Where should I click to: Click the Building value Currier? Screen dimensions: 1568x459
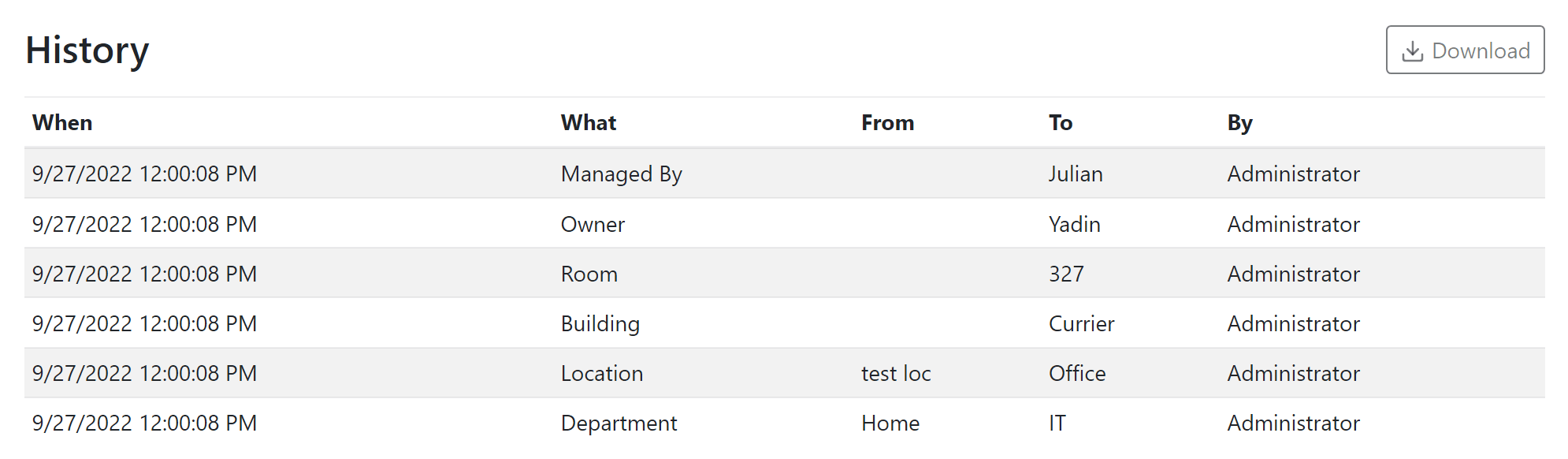click(x=1081, y=323)
